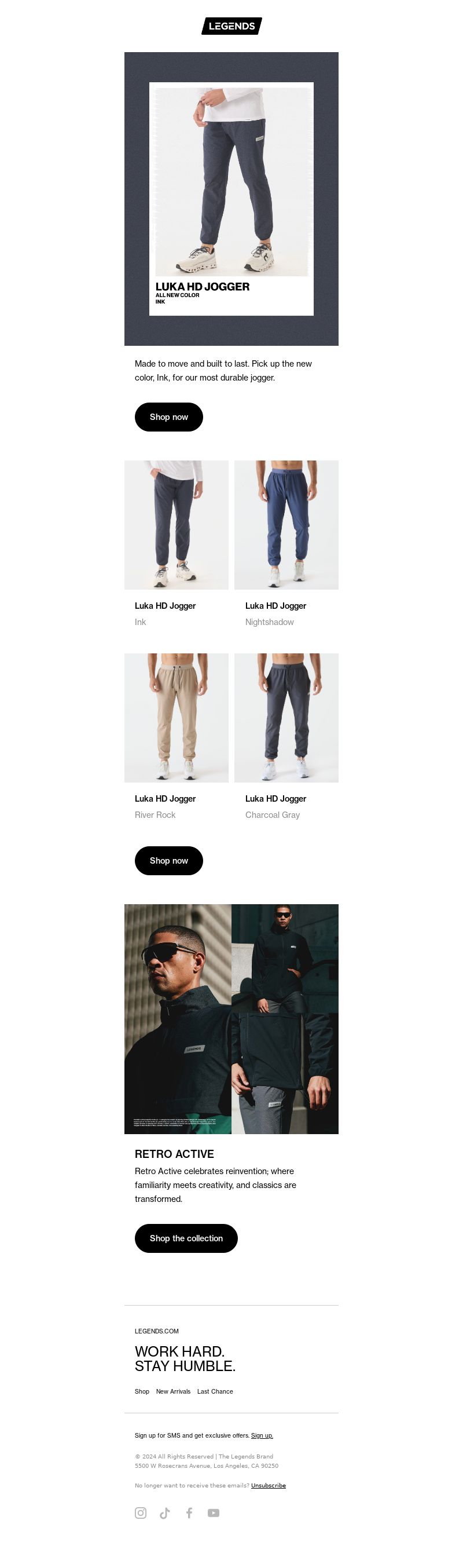The image size is (463, 1568).
Task: Click the Unsubscribe link
Action: 269,1485
